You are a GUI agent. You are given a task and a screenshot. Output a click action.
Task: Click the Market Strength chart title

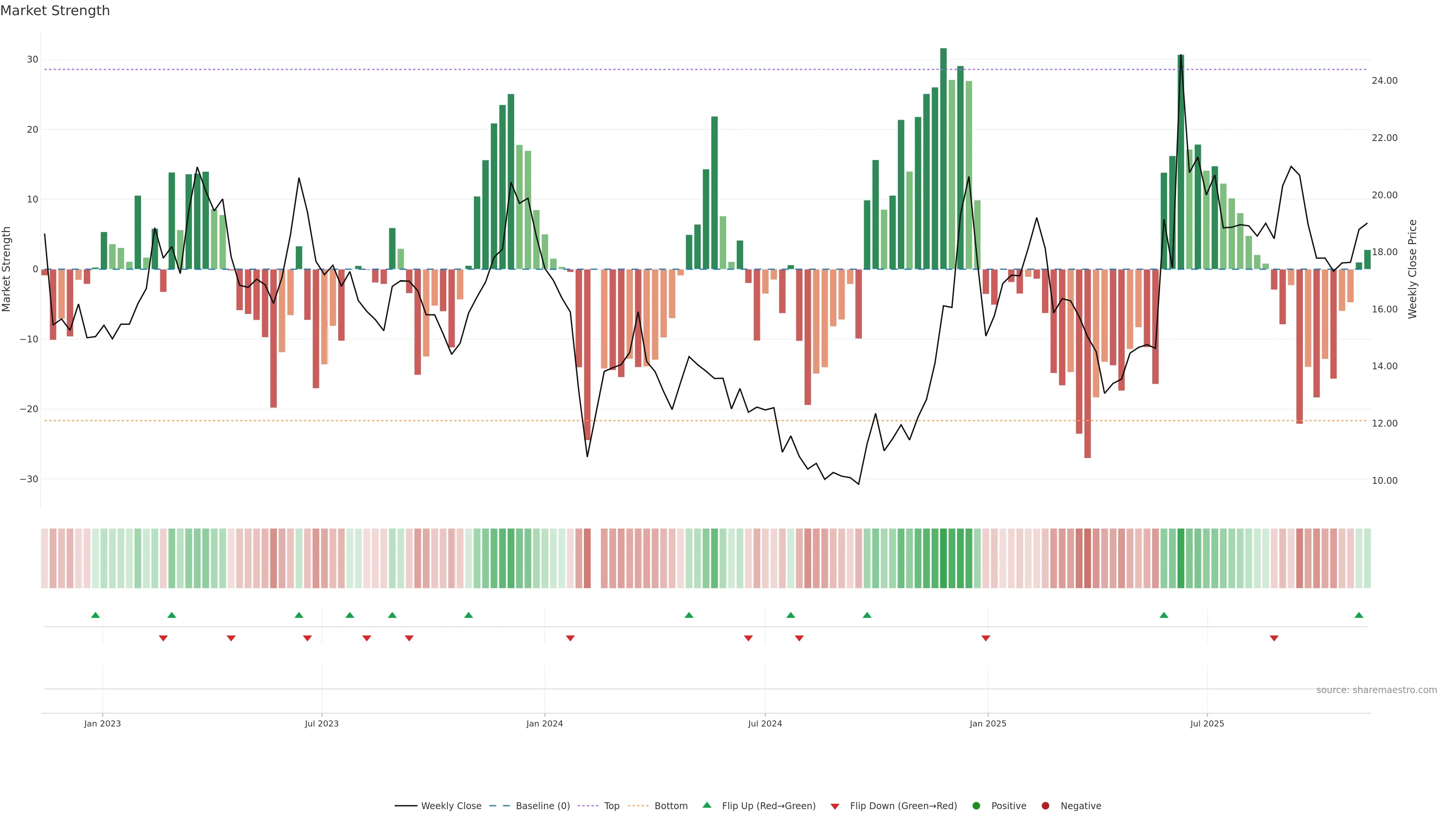click(x=55, y=11)
